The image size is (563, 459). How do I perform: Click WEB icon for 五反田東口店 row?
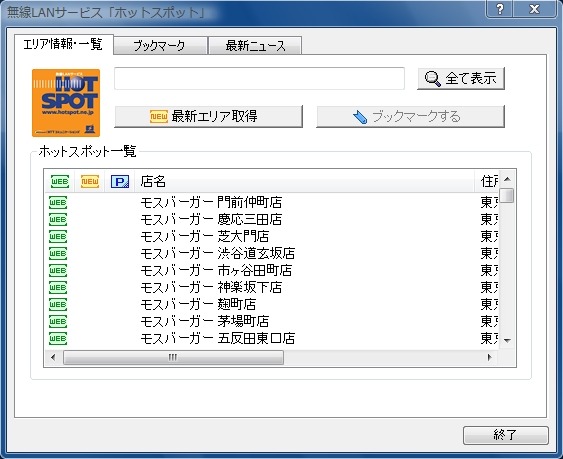pos(58,338)
